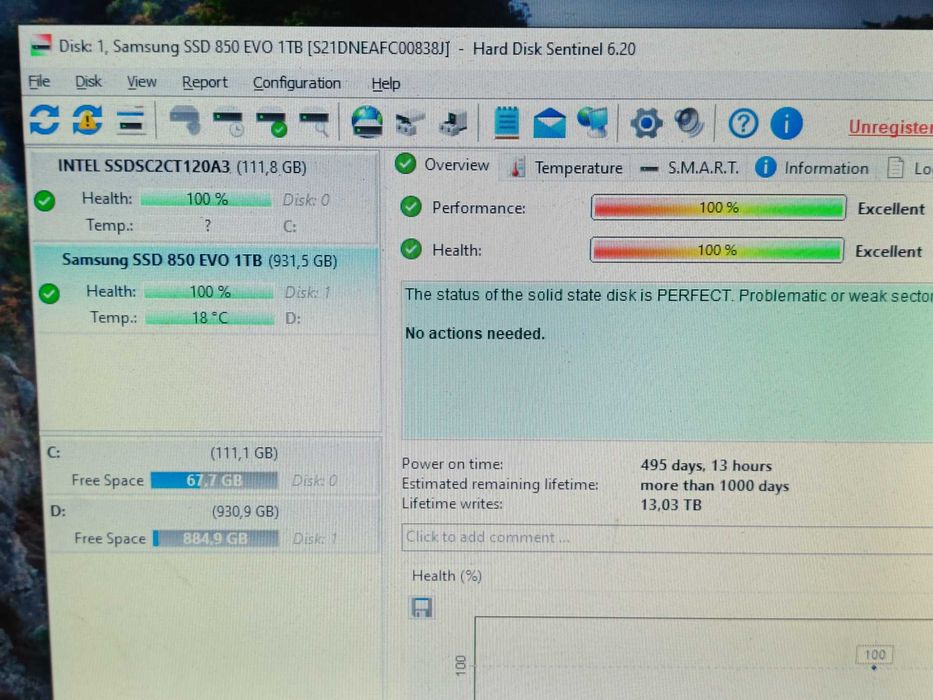The image size is (933, 700).
Task: Click the D: free space 884,9 GB bar
Action: (x=215, y=539)
